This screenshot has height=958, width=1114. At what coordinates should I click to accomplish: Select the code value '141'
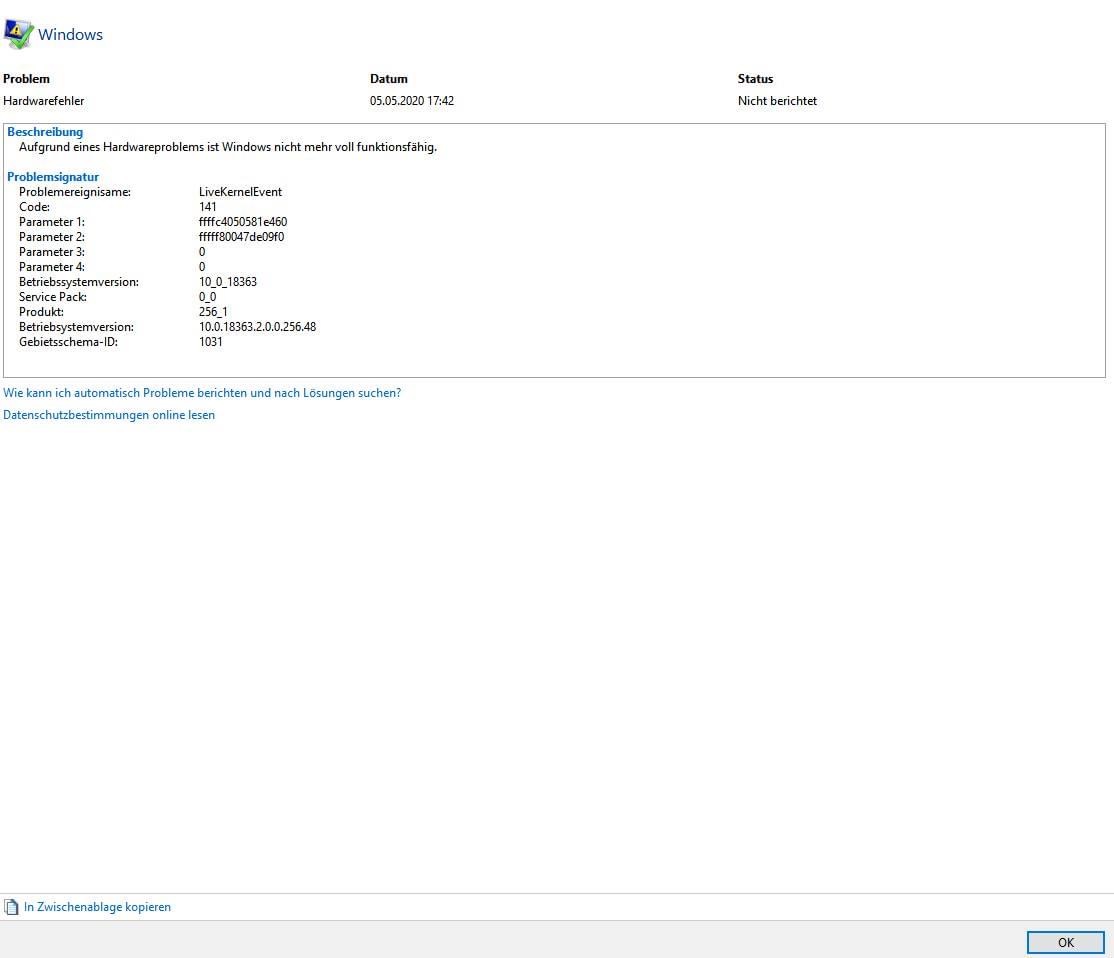point(207,207)
